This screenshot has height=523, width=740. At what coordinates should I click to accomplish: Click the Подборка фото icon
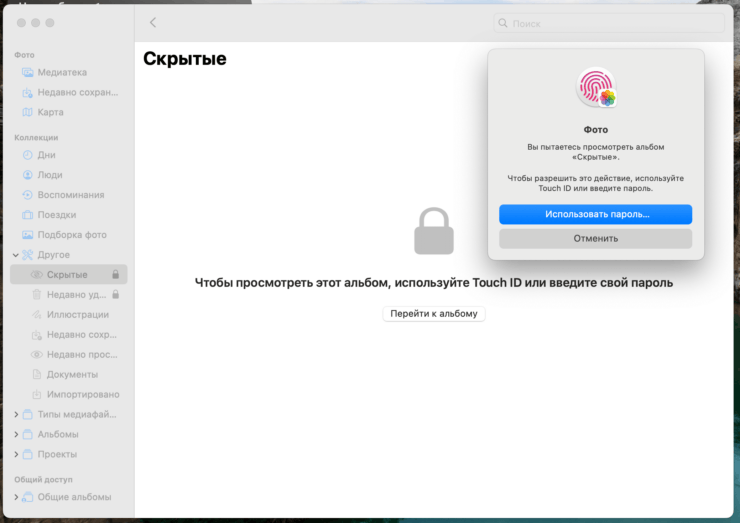28,235
